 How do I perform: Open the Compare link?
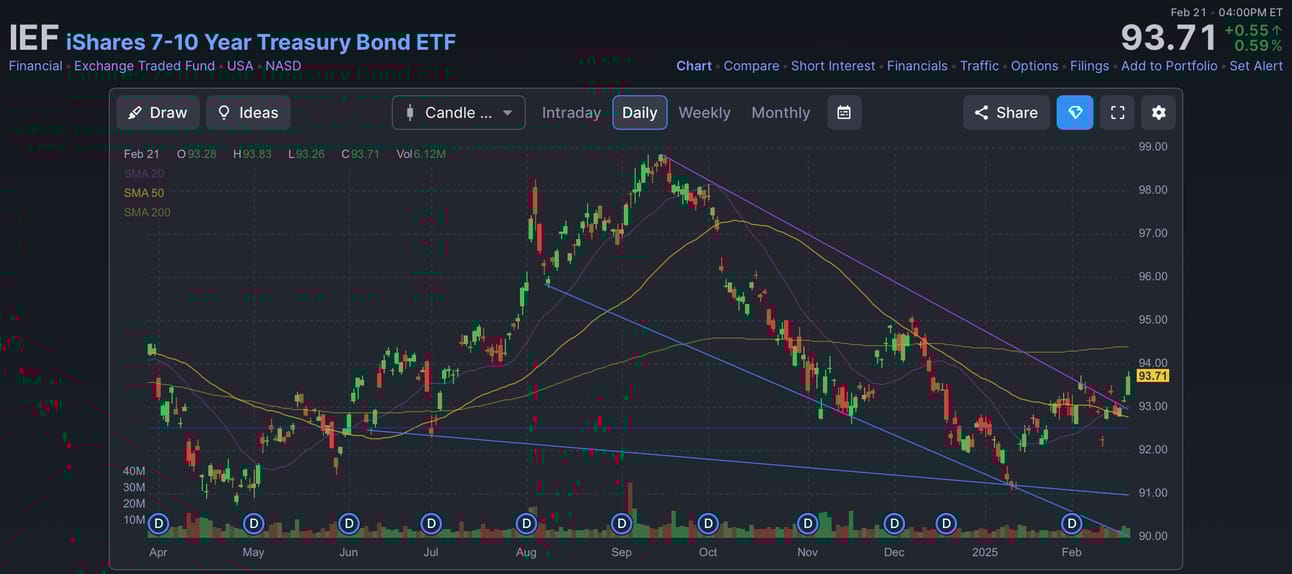click(x=751, y=66)
